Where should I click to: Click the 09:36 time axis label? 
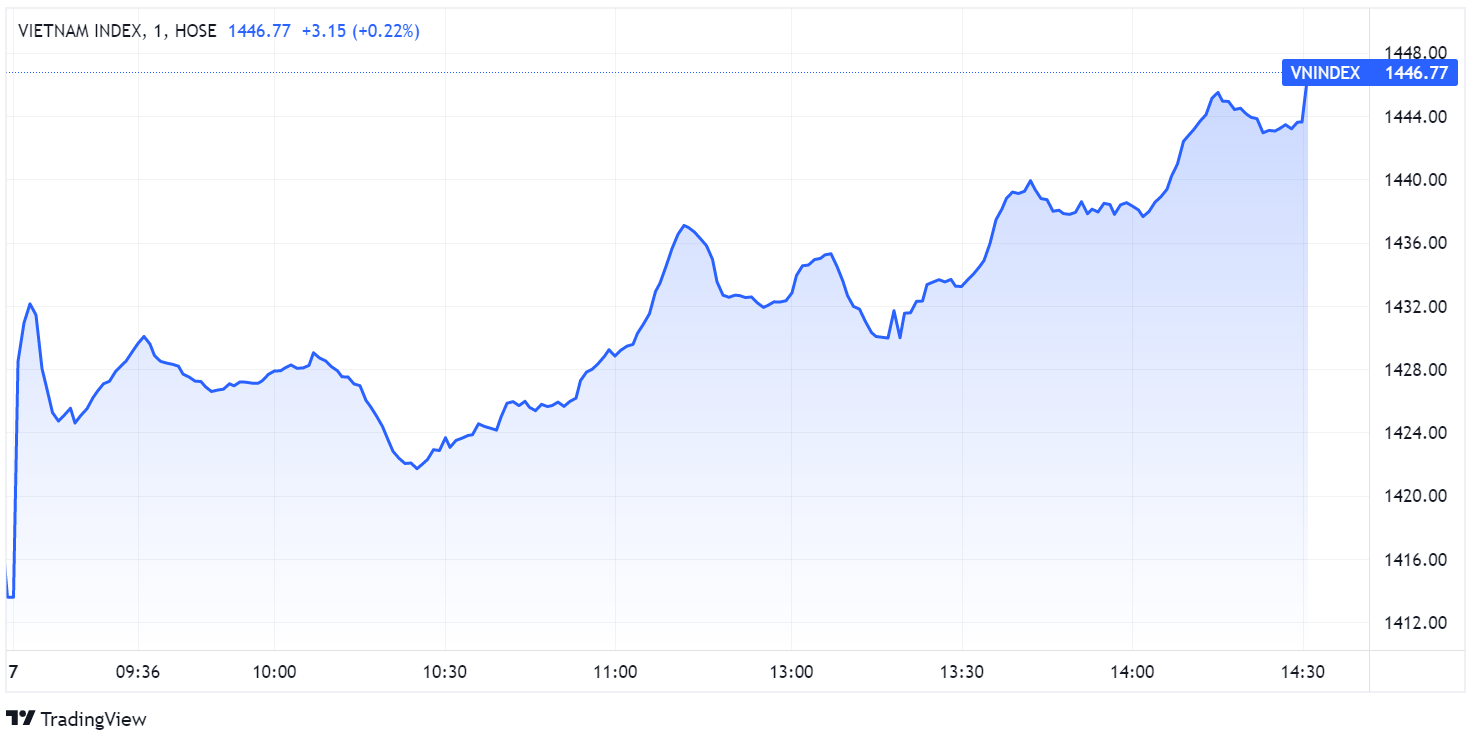pos(138,672)
